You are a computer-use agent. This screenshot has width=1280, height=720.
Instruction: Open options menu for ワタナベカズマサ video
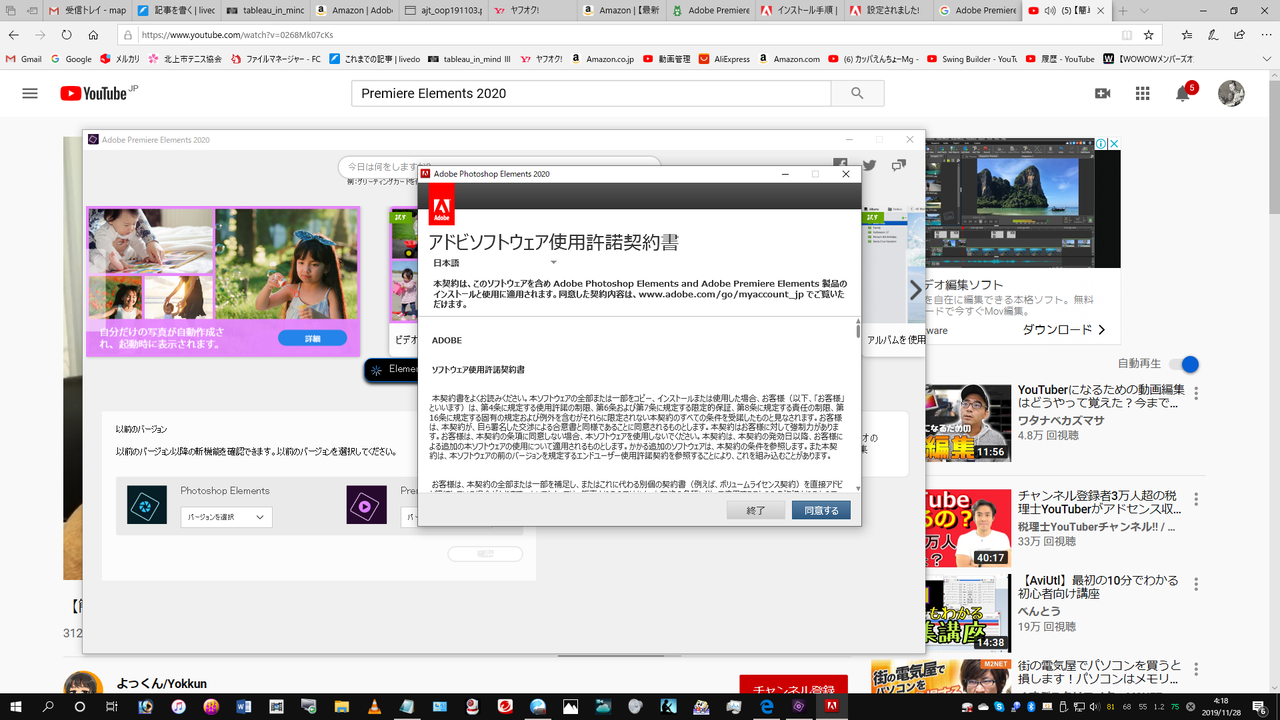pos(1196,391)
